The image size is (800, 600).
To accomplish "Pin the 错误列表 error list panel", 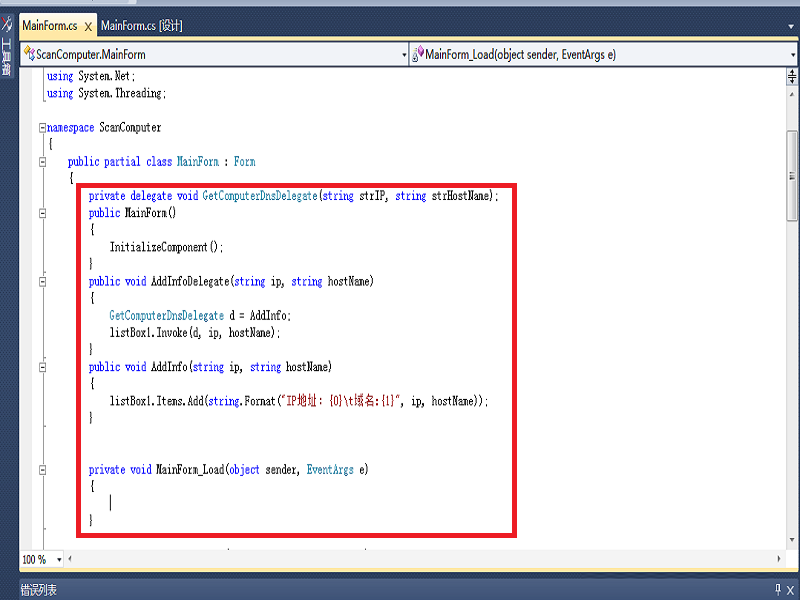I will coord(778,589).
